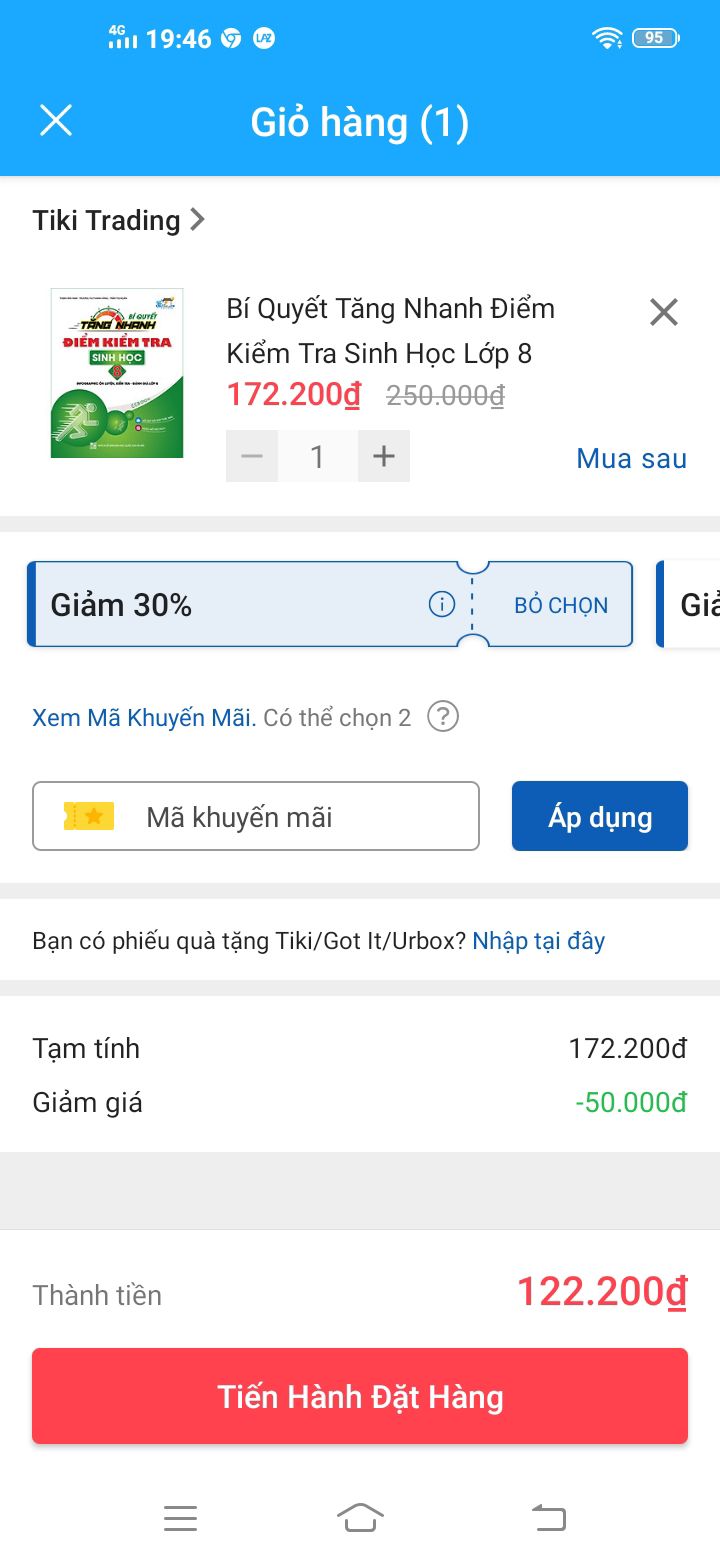720x1560 pixels.
Task: Tap the yellow star coupon ticket icon
Action: tap(89, 816)
